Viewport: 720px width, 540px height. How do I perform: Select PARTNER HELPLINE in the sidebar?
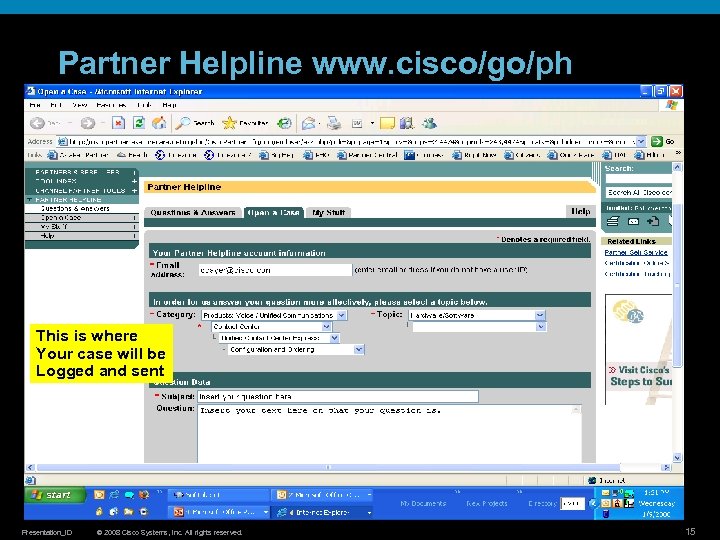tap(68, 200)
